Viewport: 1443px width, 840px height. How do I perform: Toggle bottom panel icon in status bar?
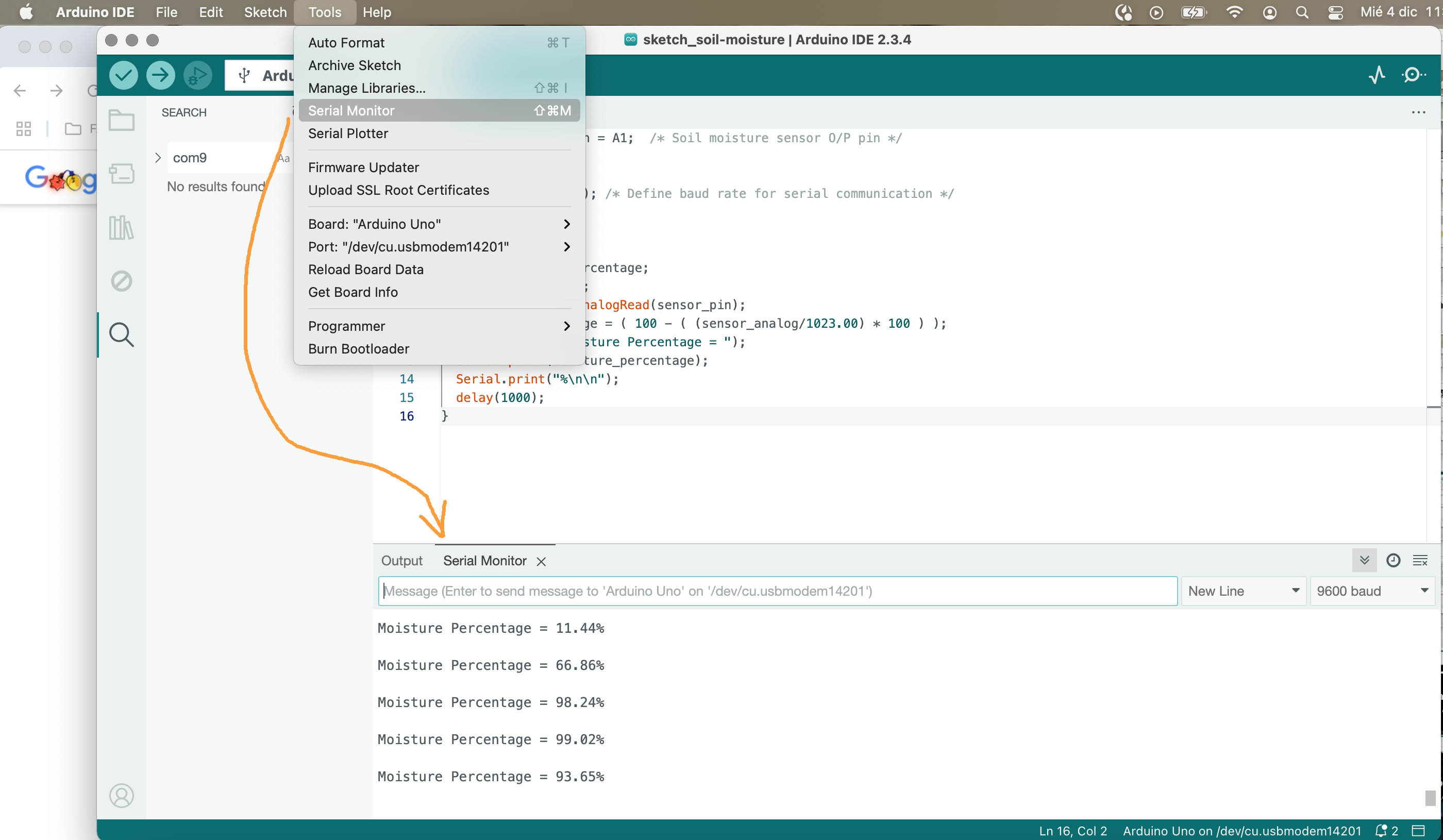[1418, 830]
